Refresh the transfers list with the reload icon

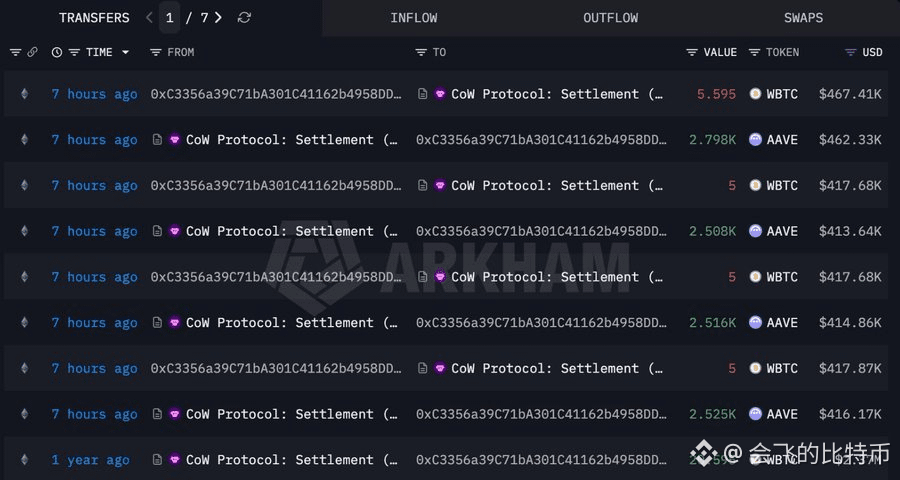click(244, 18)
